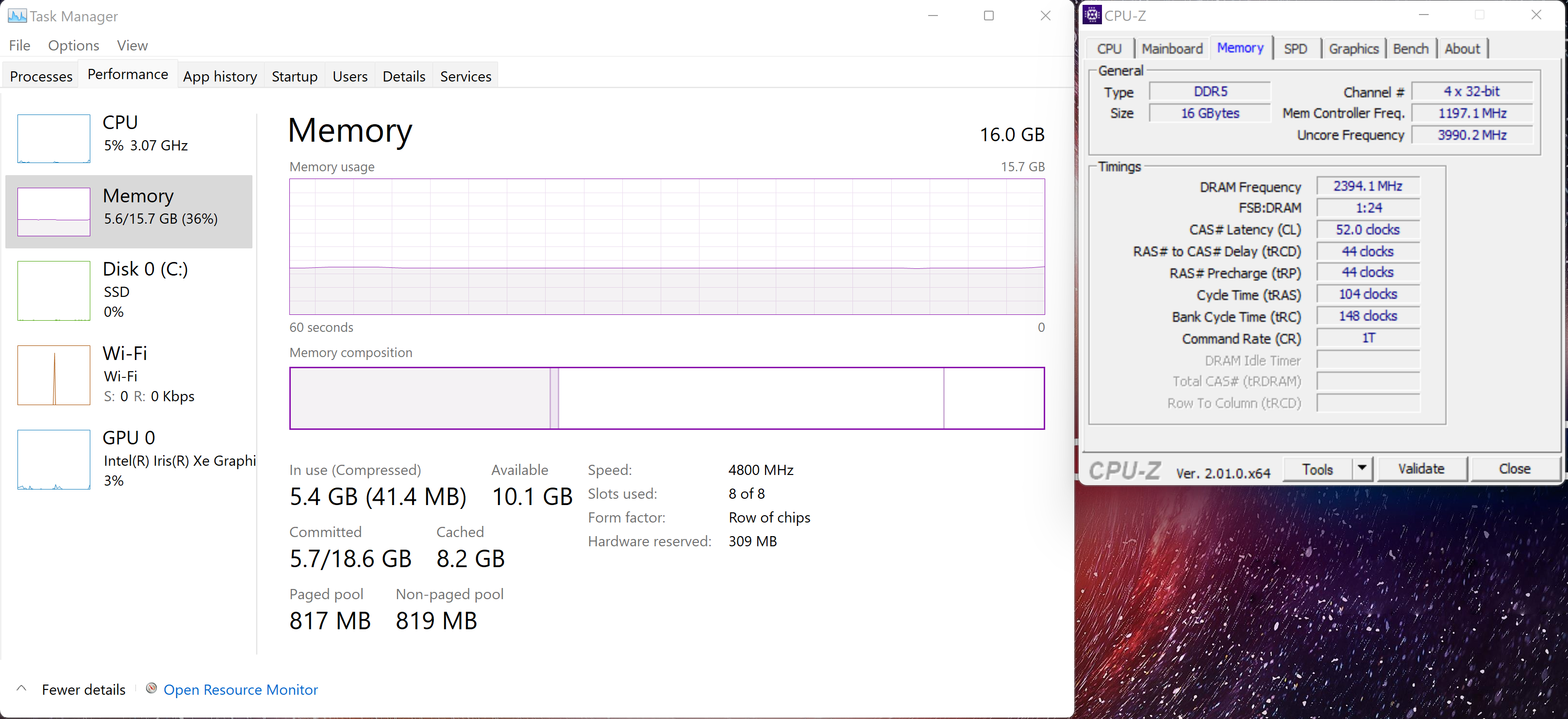Screen dimensions: 1568x719
Task: Click Open Resource Monitor link
Action: pyautogui.click(x=240, y=689)
